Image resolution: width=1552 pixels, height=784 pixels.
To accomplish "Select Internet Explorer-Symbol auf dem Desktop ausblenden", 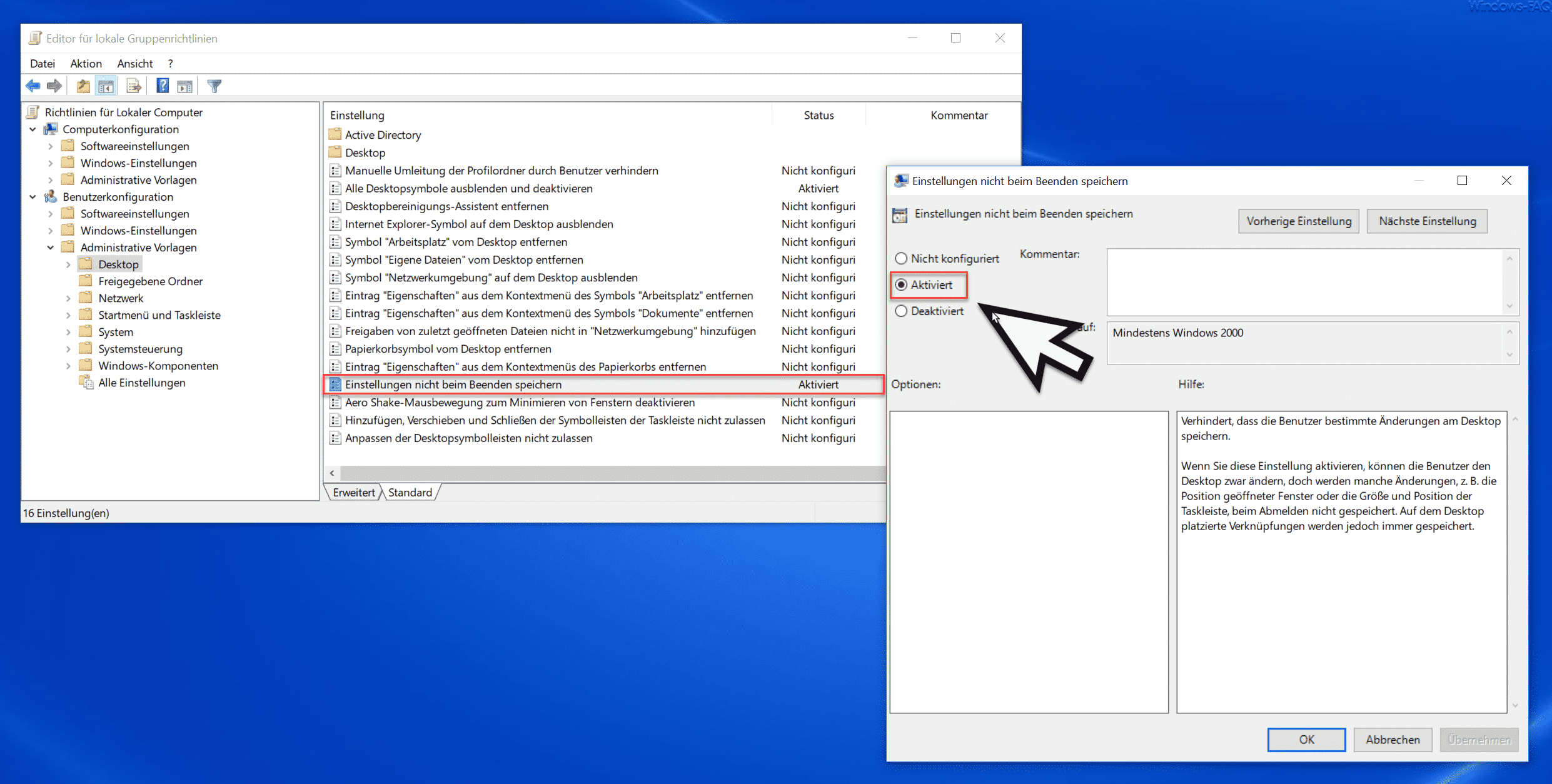I will coord(480,224).
